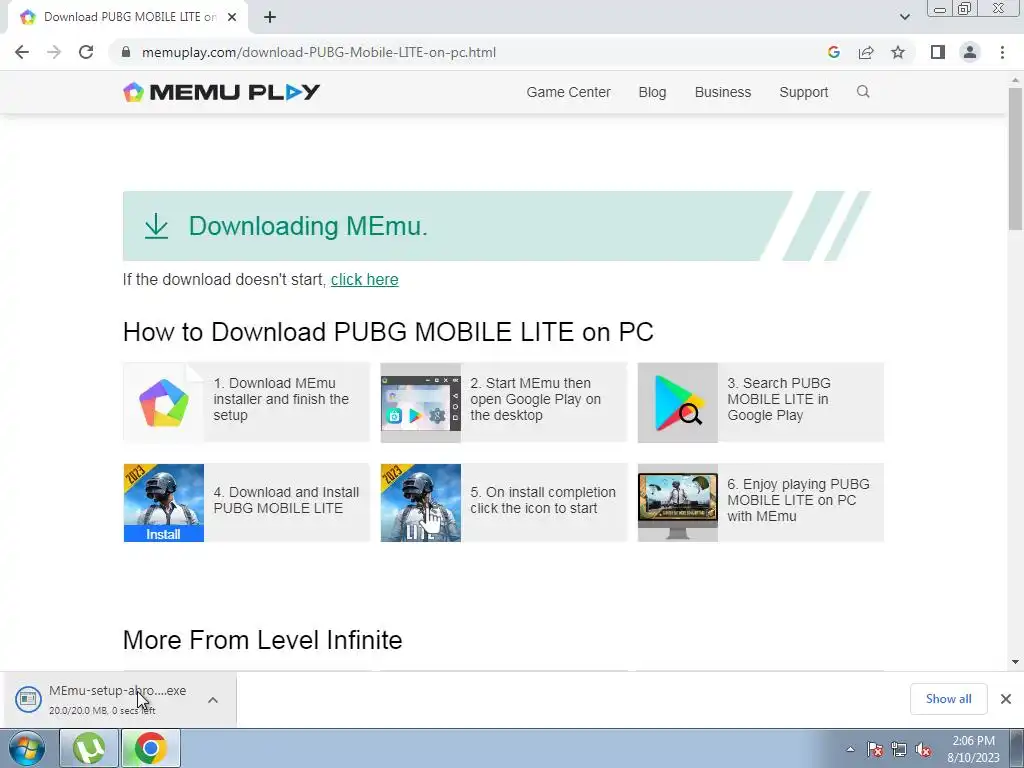Viewport: 1024px width, 768px height.
Task: Click the MEmu pentagon logo thumbnail
Action: 163,402
